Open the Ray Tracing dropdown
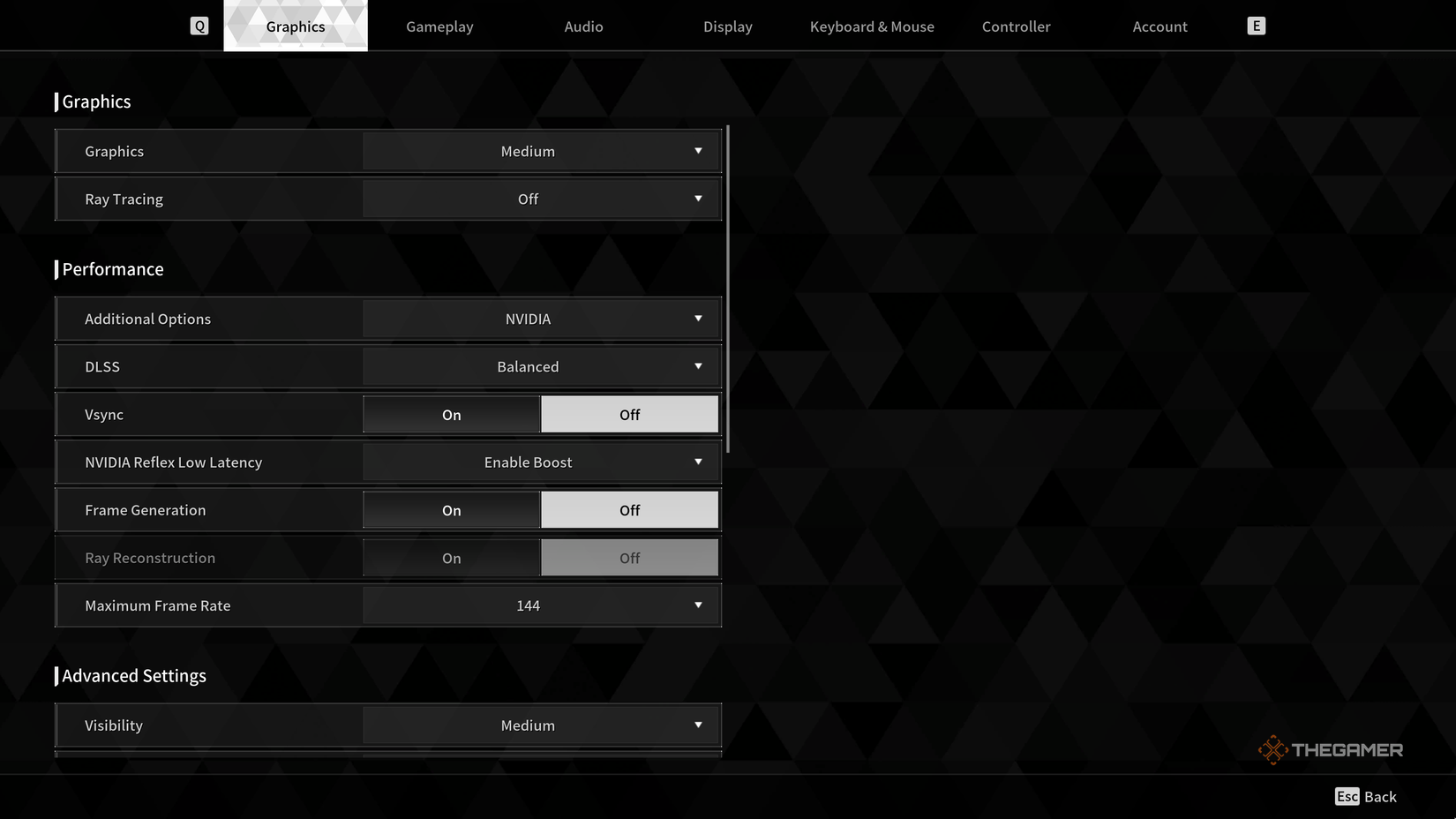Image resolution: width=1456 pixels, height=819 pixels. (x=541, y=199)
